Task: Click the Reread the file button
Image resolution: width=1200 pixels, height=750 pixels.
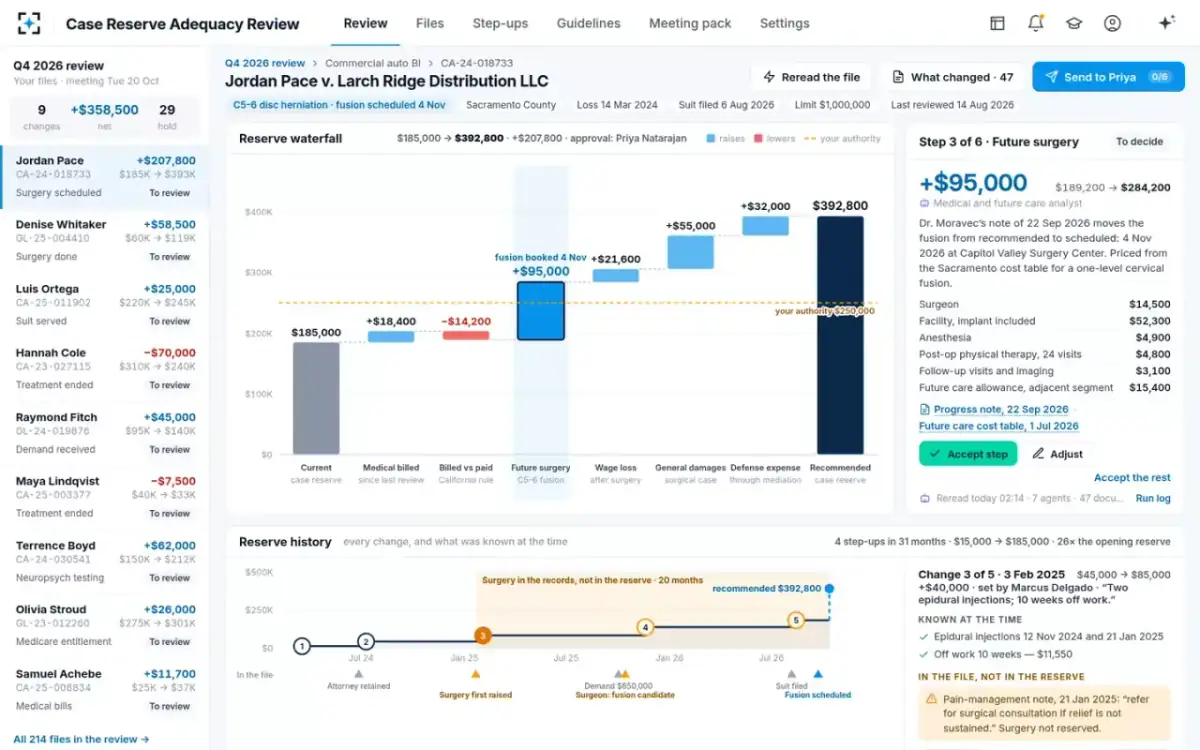Action: pyautogui.click(x=811, y=77)
